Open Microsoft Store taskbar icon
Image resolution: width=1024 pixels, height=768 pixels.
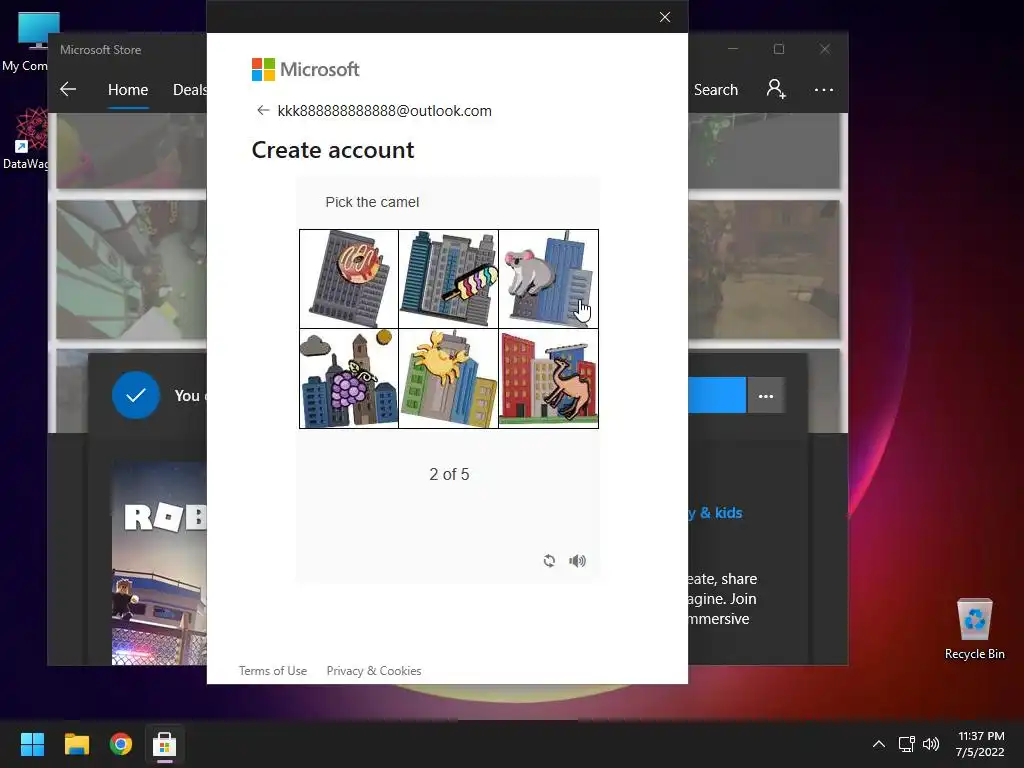click(165, 744)
